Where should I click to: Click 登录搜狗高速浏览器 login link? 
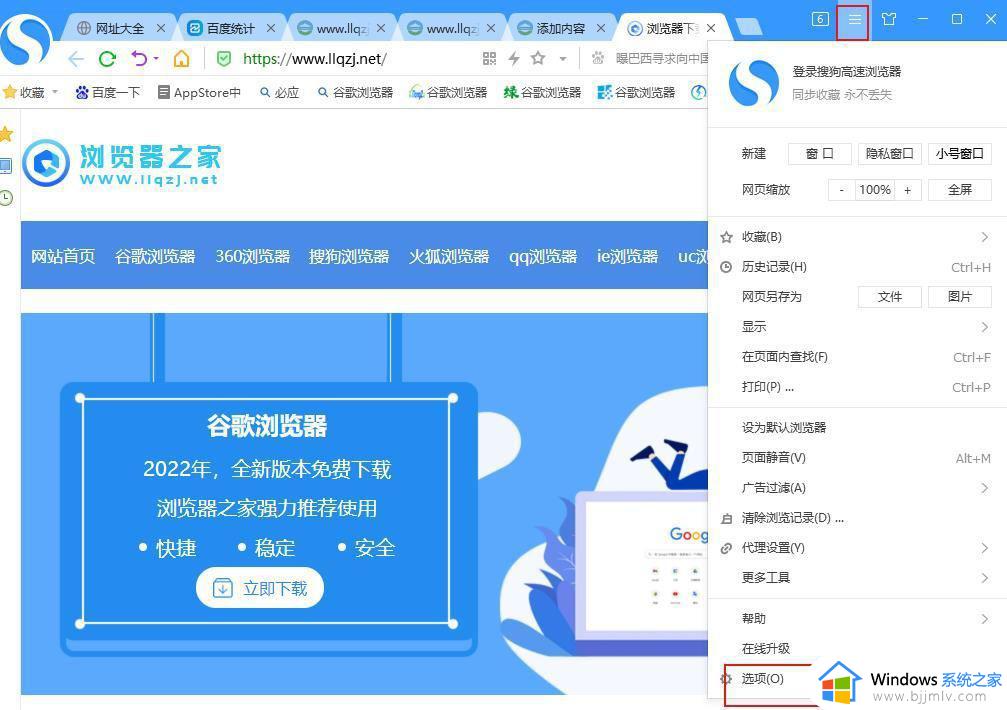(x=846, y=71)
